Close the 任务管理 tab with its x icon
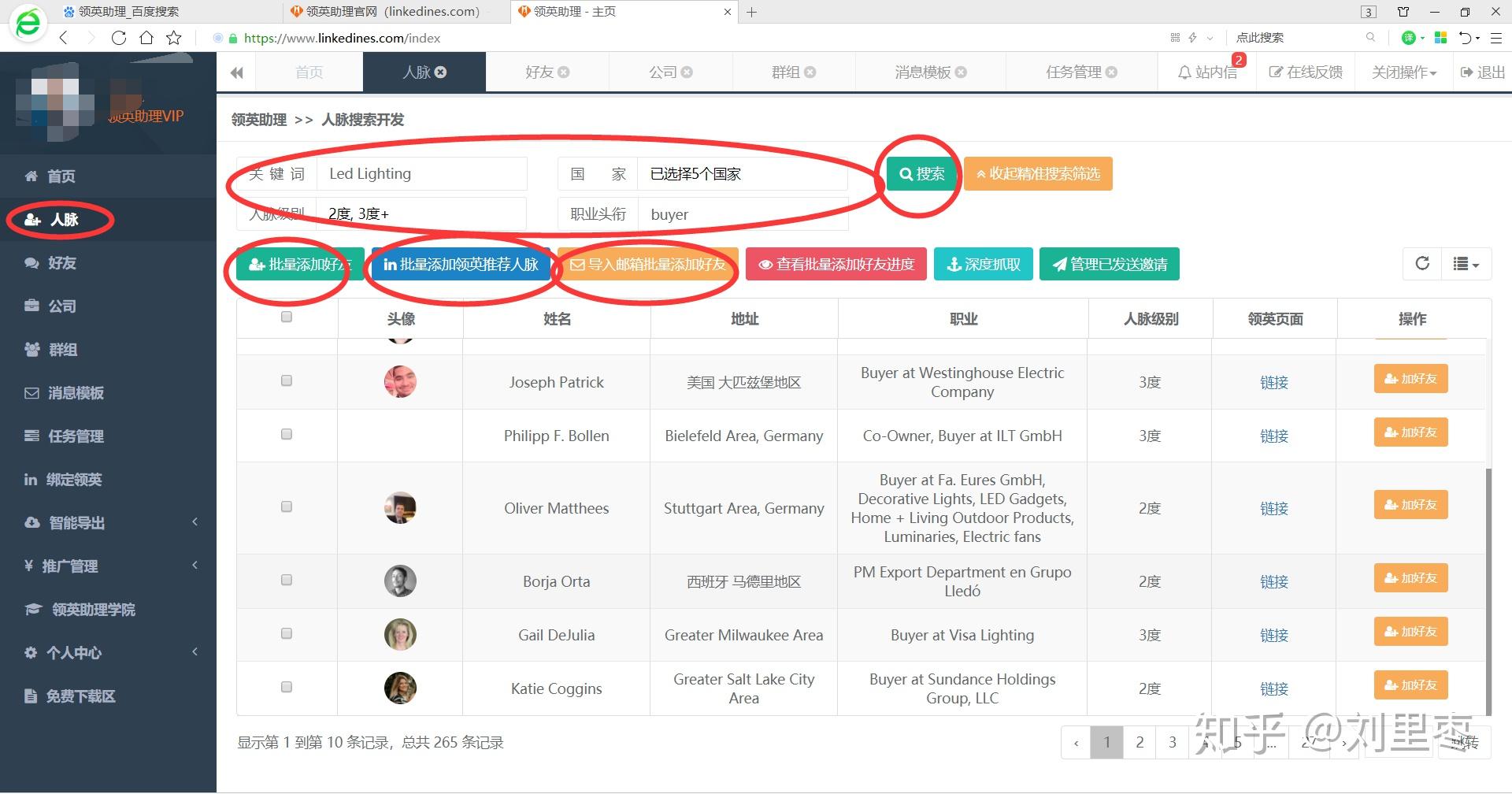The height and width of the screenshot is (794, 1512). [x=1111, y=72]
